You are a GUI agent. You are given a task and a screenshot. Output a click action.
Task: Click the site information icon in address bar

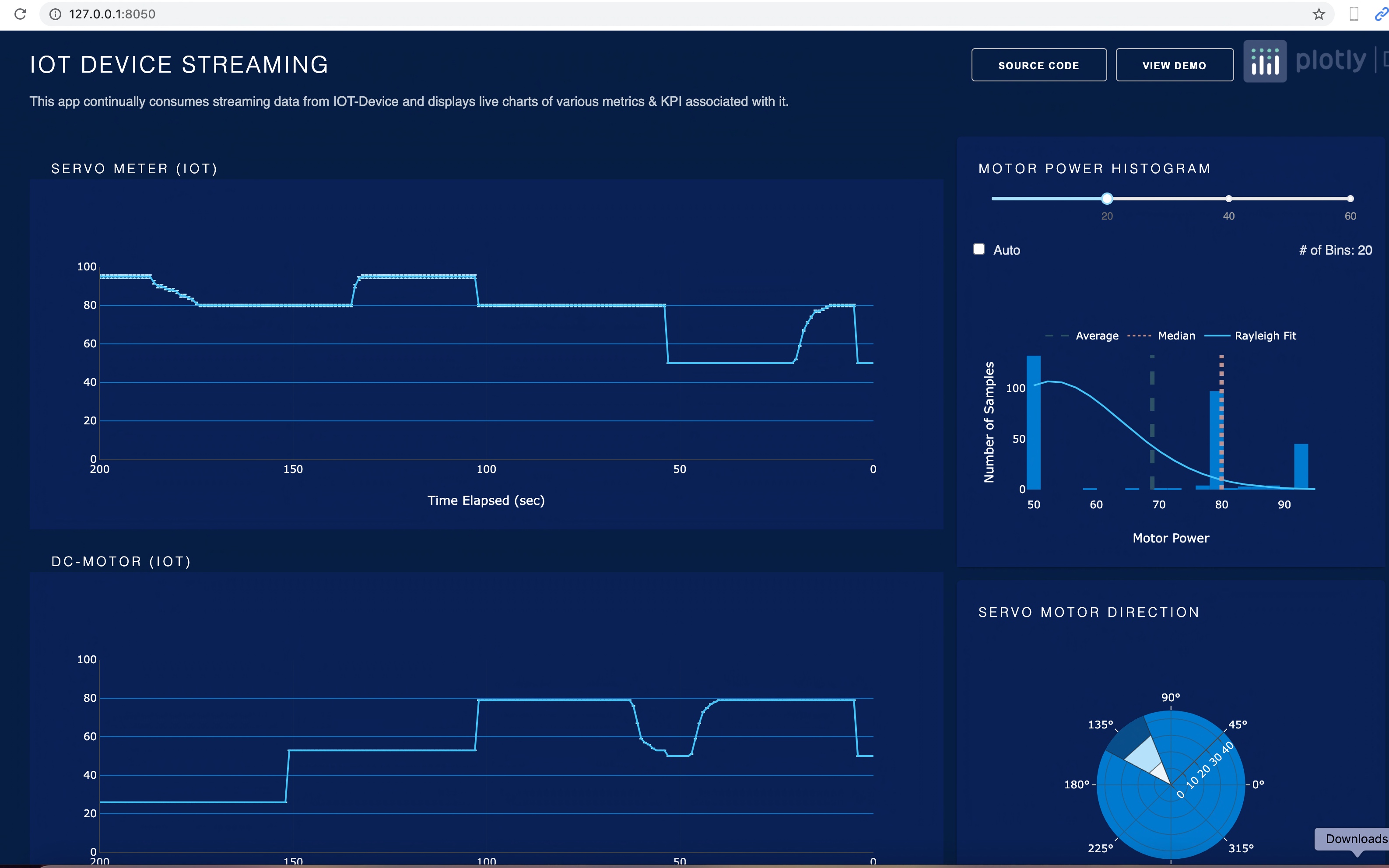coord(55,14)
